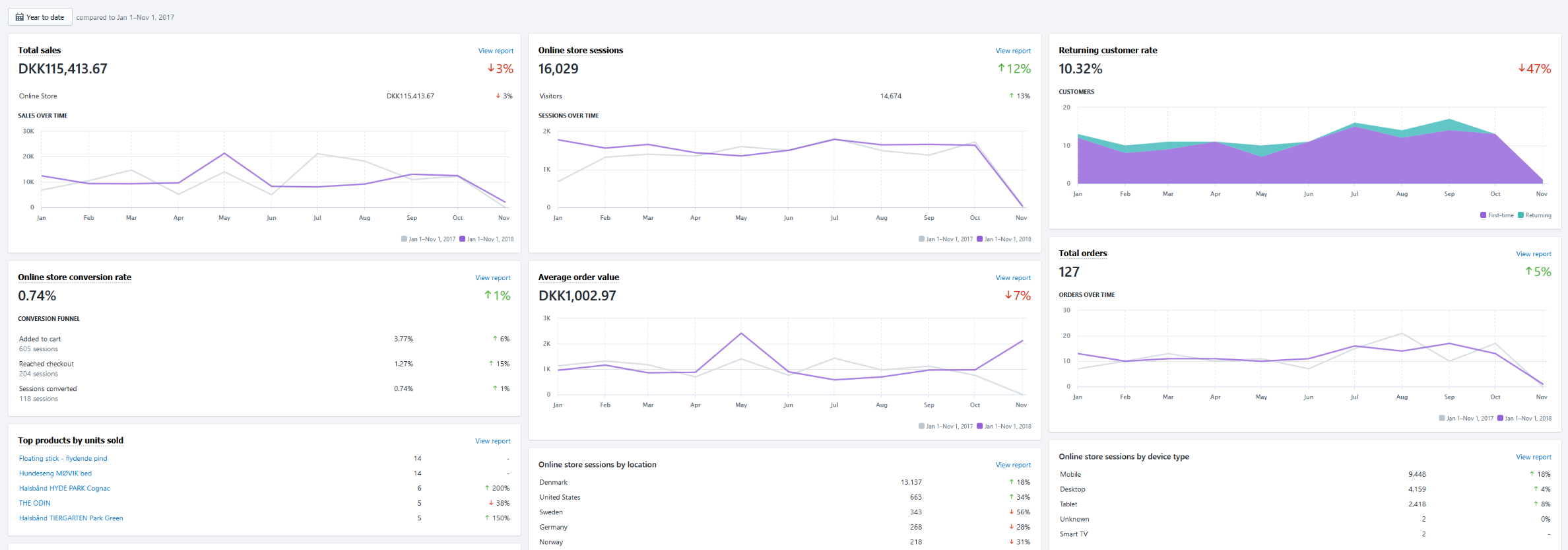Screen dimensions: 1568x550
Task: Click the purple 2018 legend swatch under sales chart
Action: coord(463,239)
